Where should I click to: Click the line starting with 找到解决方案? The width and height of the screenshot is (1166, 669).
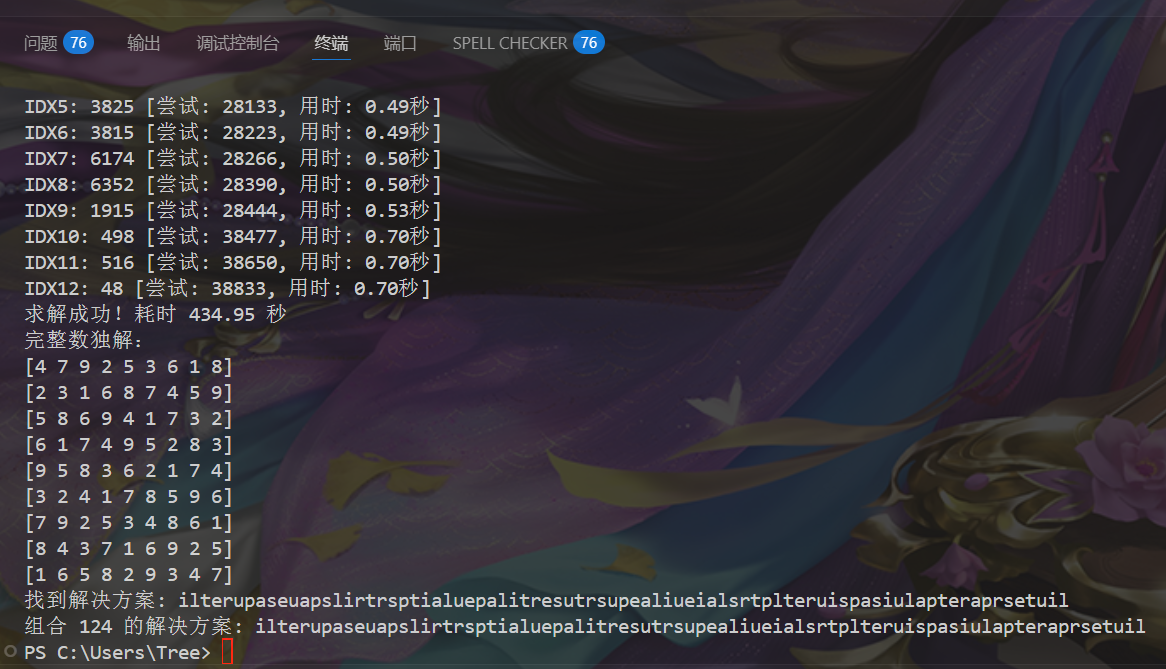(x=547, y=600)
